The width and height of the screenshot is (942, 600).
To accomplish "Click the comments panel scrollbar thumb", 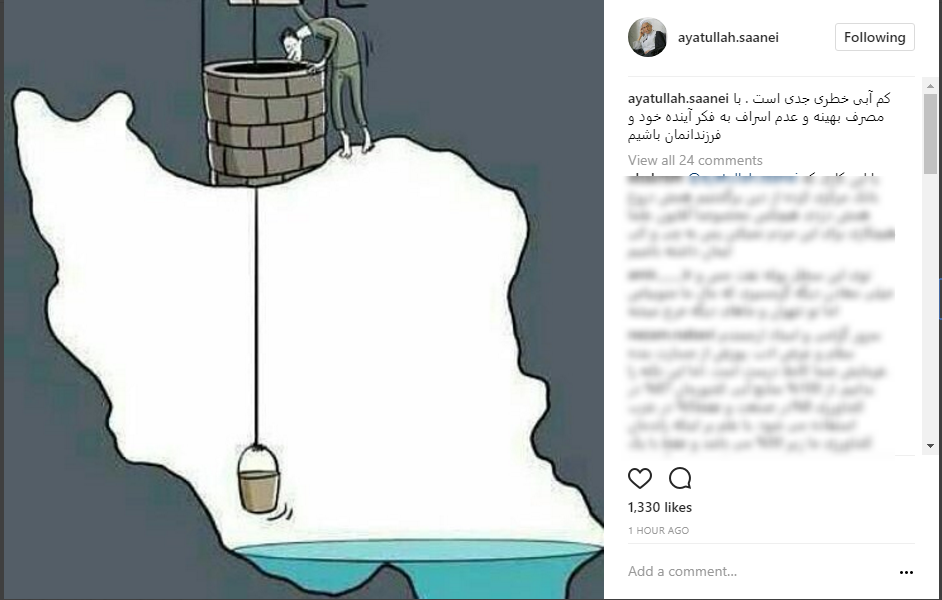I will (x=931, y=133).
